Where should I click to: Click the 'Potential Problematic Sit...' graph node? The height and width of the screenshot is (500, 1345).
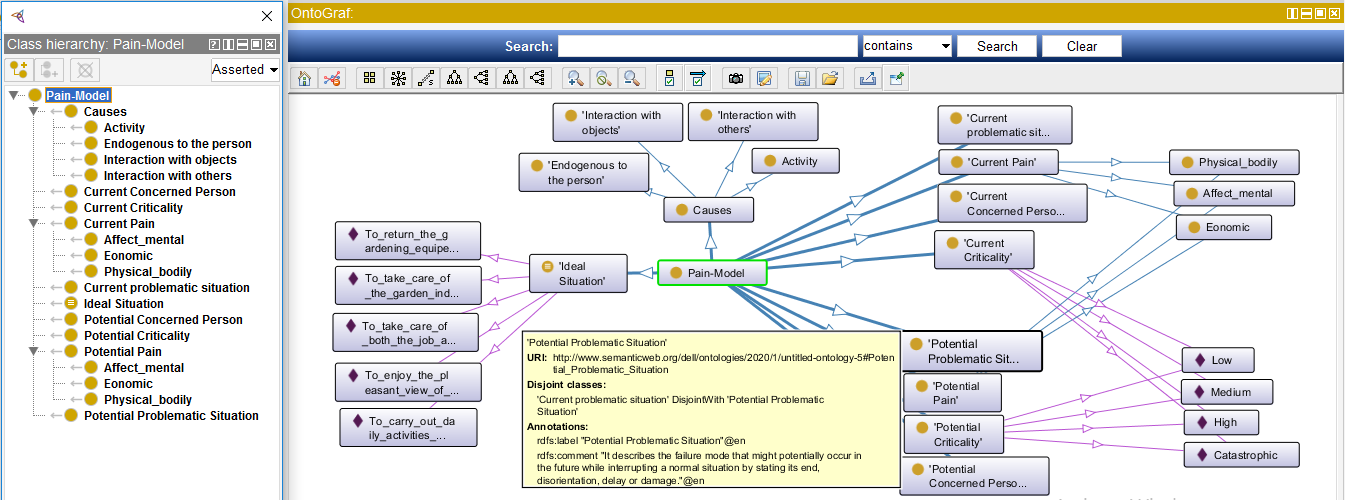pos(970,351)
